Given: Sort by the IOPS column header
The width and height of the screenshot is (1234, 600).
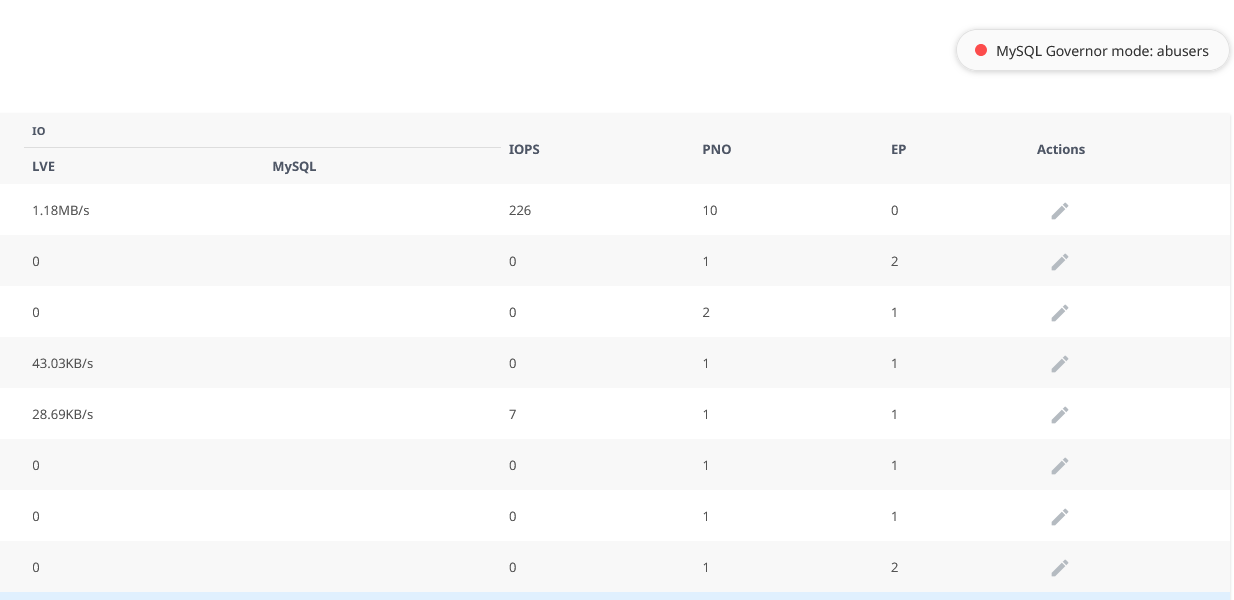Looking at the screenshot, I should [524, 149].
